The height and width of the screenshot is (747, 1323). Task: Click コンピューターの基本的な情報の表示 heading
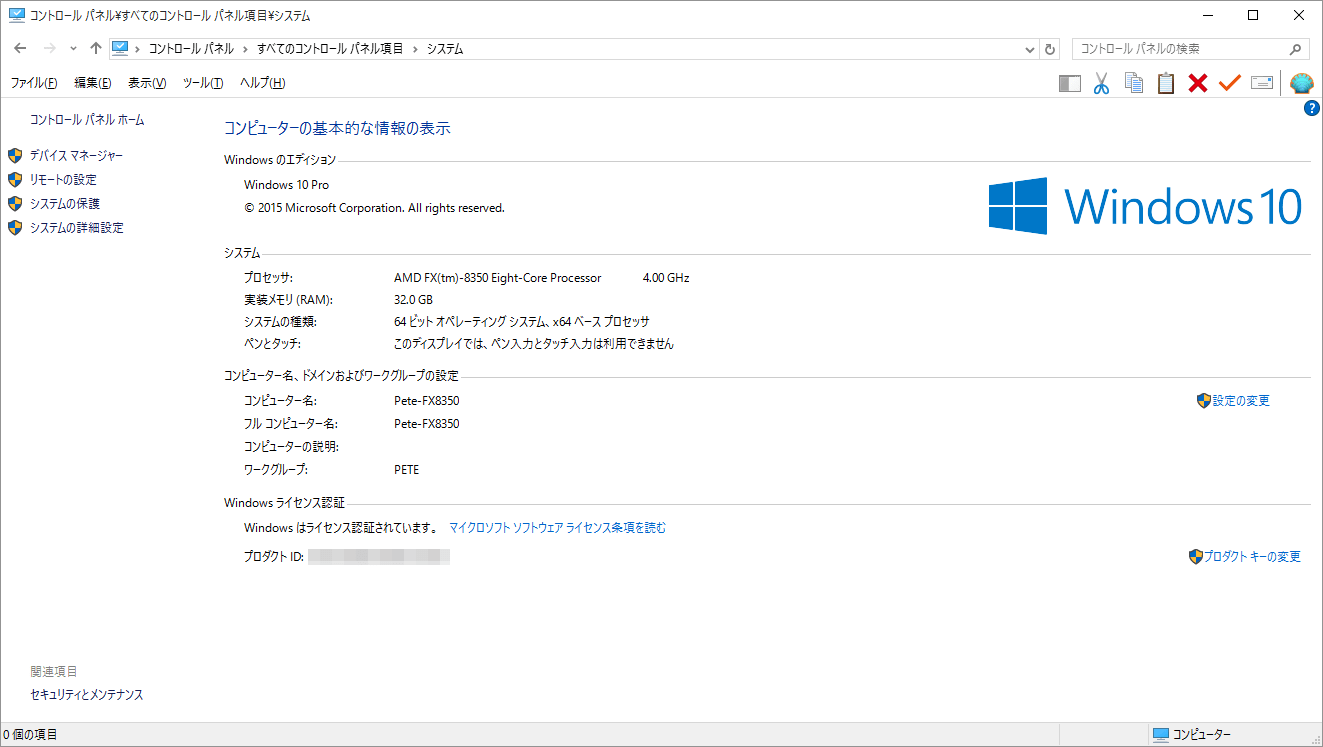coord(337,128)
